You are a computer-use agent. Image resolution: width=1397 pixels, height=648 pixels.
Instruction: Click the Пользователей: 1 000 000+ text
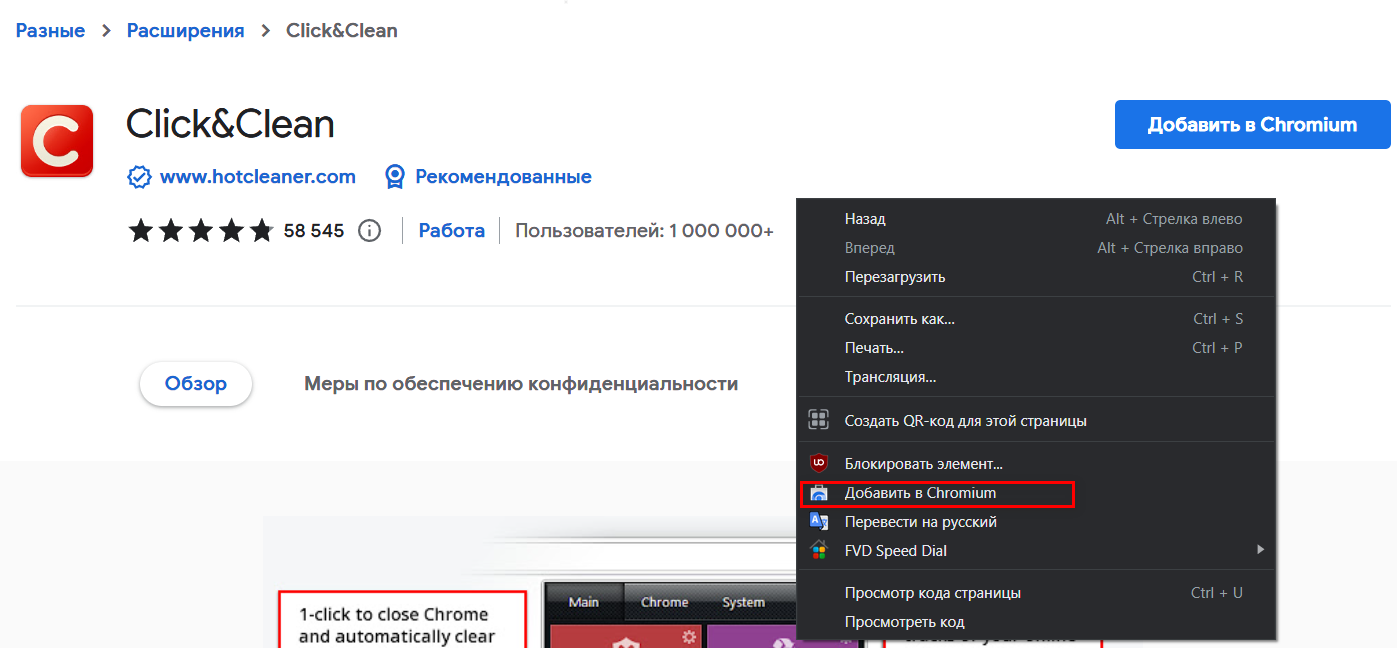644,231
